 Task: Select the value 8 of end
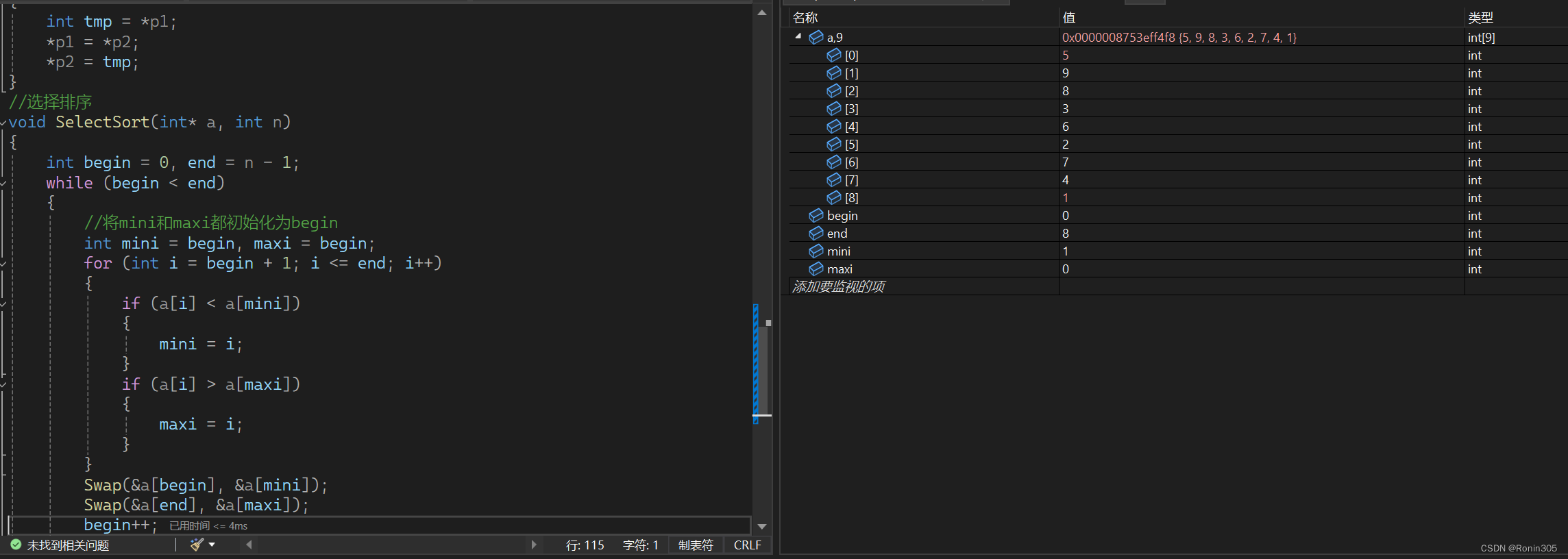1066,233
